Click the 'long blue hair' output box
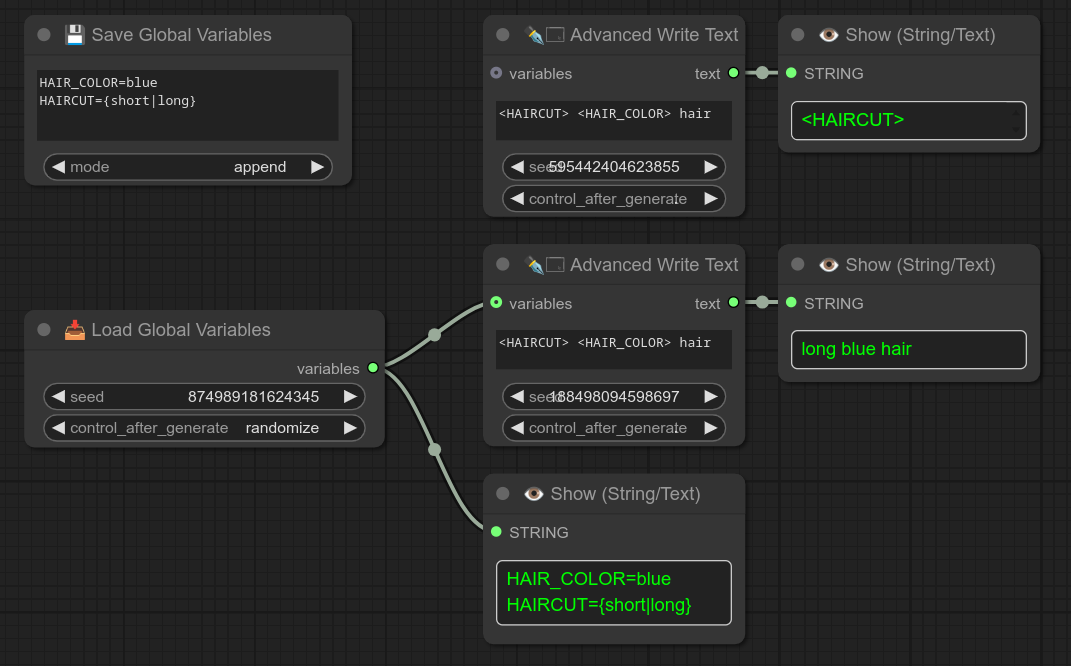Screen dimensions: 1071x666 (x=908, y=349)
